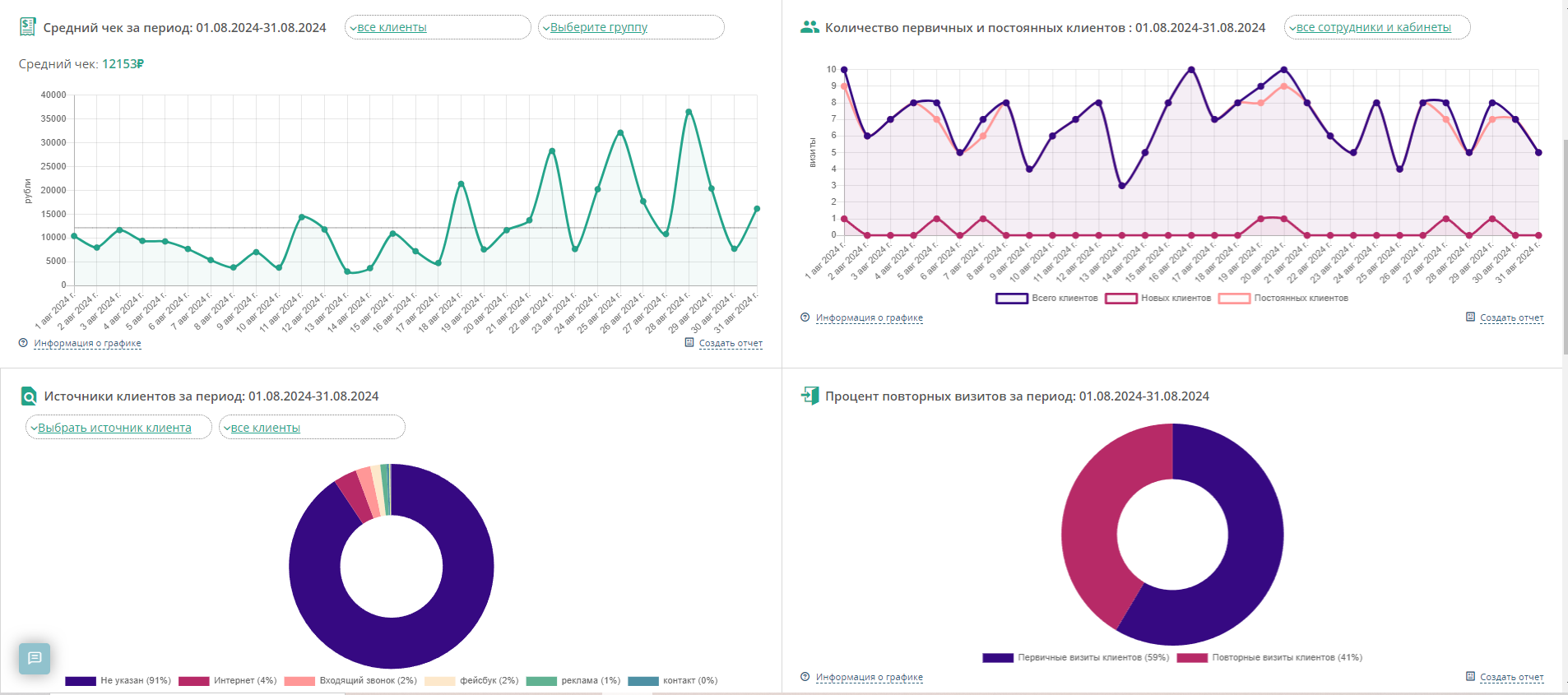Click the client sources search icon
Viewport: 1568px width, 695px height.
(x=29, y=396)
